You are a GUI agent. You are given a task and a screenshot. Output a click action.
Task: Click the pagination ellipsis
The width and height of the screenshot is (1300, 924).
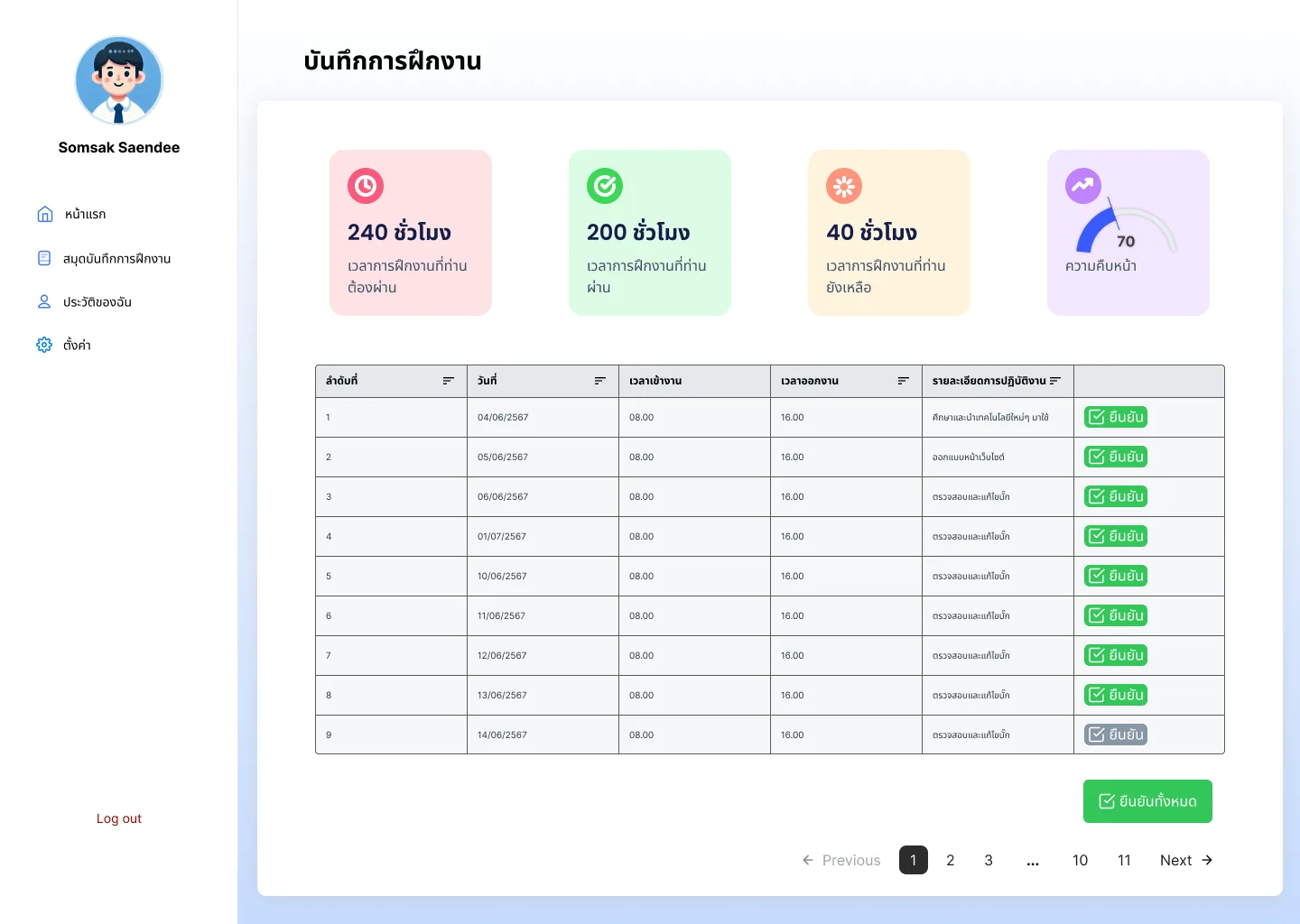point(1033,862)
